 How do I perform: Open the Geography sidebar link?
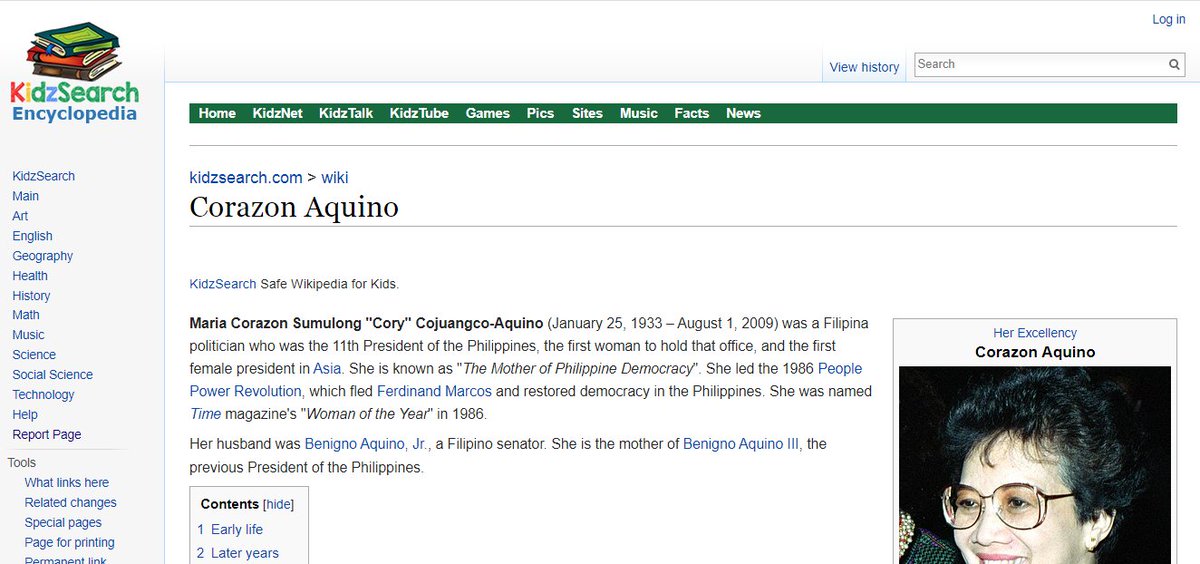(x=42, y=256)
